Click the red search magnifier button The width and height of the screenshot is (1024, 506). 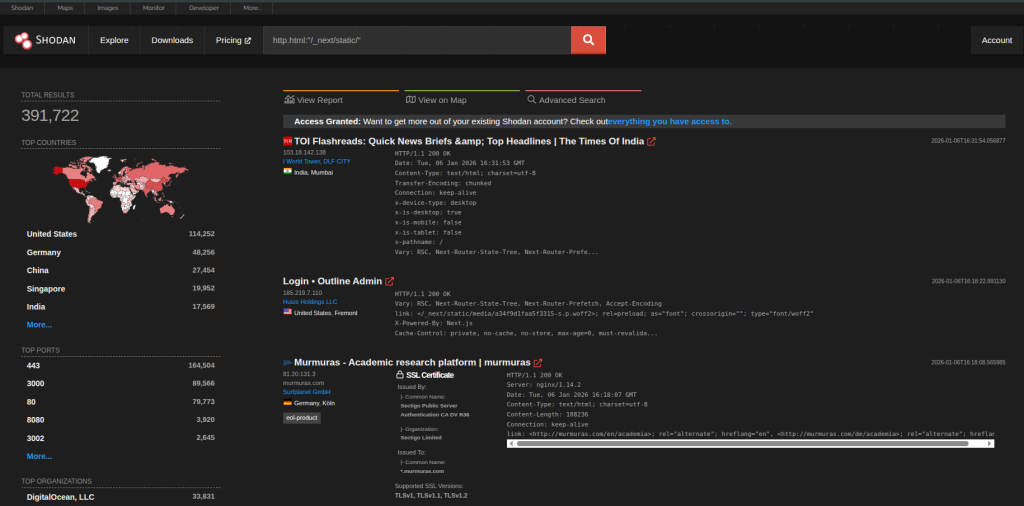coord(588,40)
